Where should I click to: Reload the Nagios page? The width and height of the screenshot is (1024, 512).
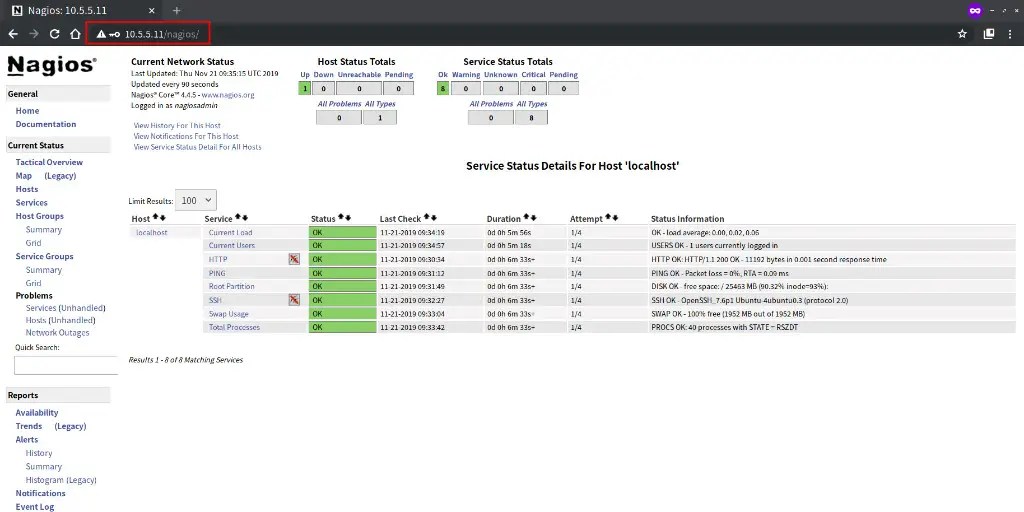click(x=55, y=34)
